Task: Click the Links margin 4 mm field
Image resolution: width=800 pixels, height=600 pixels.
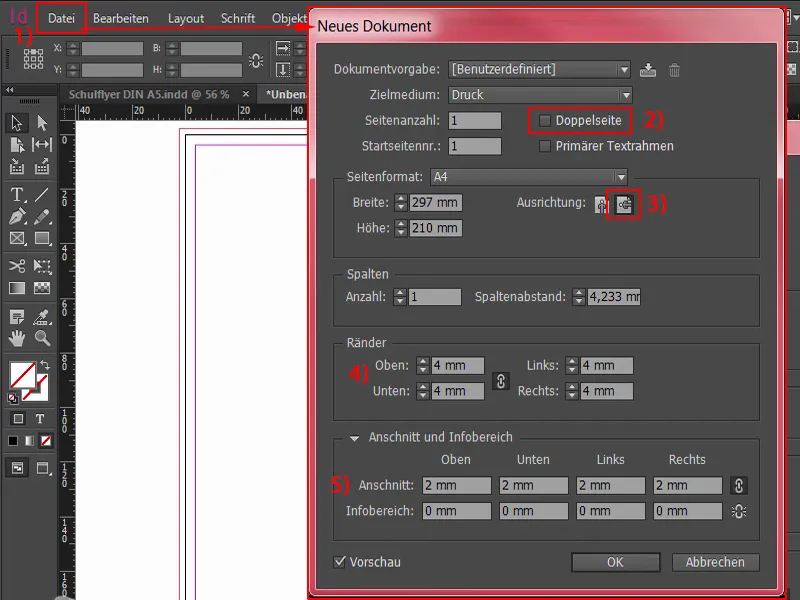Action: (x=606, y=365)
